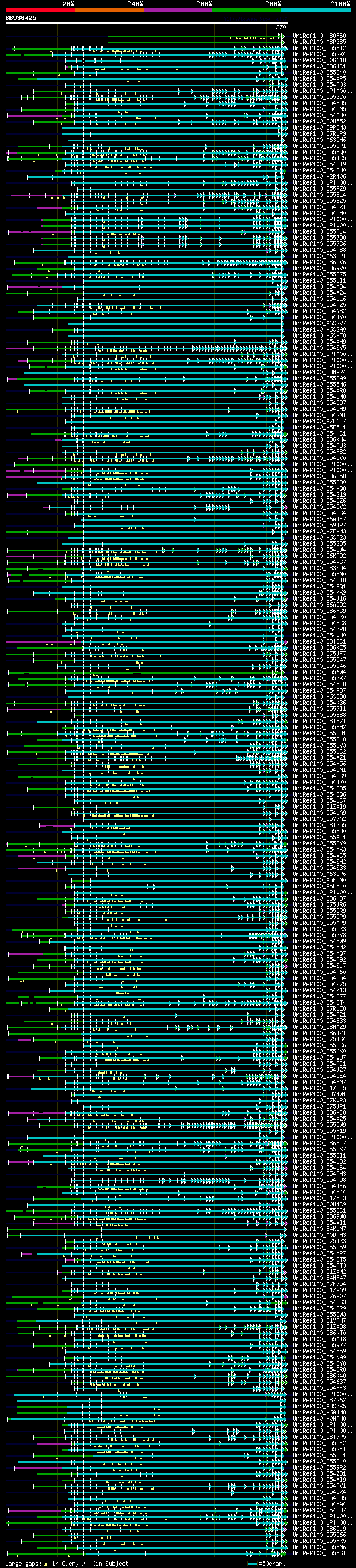Select hit label UniRef100_Q54UM5
This screenshot has height=1568, width=356.
(x=319, y=110)
